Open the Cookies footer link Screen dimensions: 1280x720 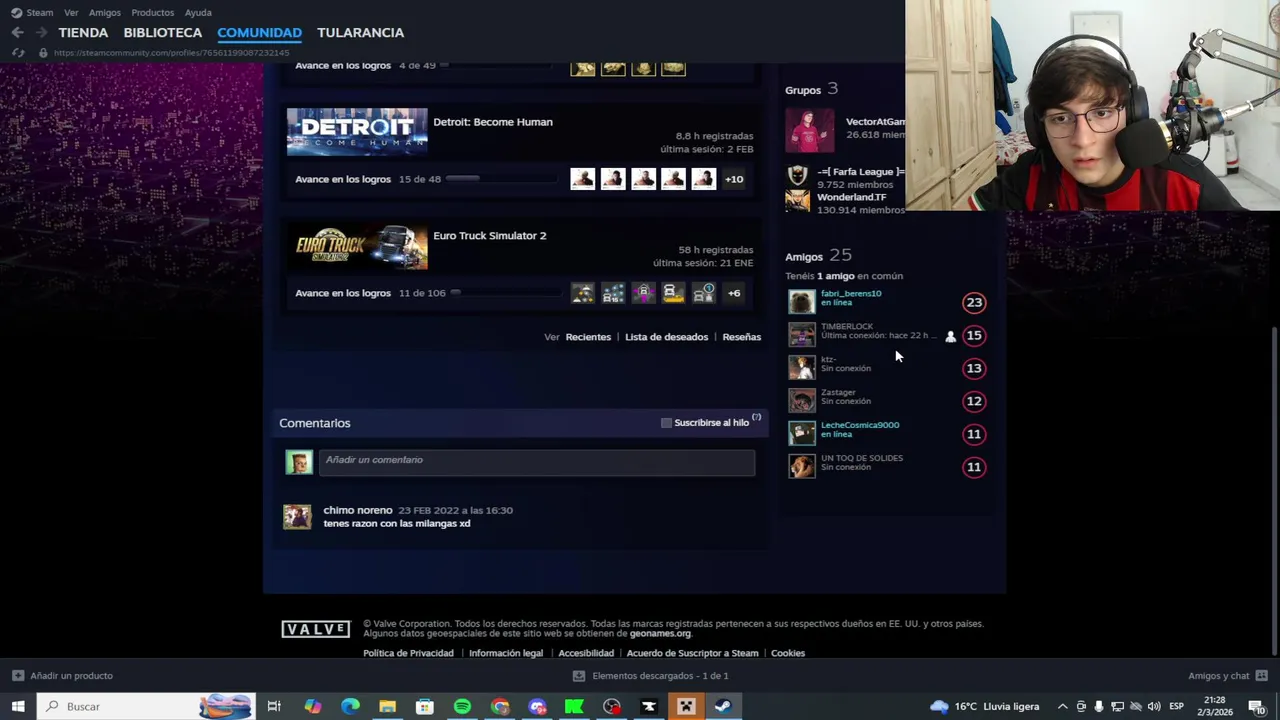point(788,653)
